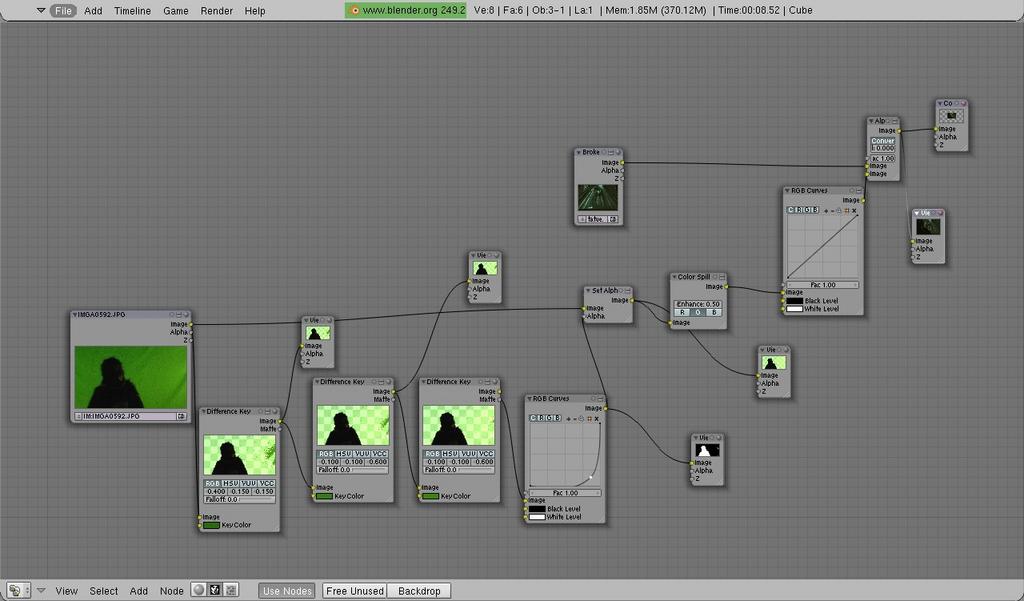Image resolution: width=1024 pixels, height=601 pixels.
Task: Select RGB mode in first Difference Key node
Action: click(x=212, y=484)
